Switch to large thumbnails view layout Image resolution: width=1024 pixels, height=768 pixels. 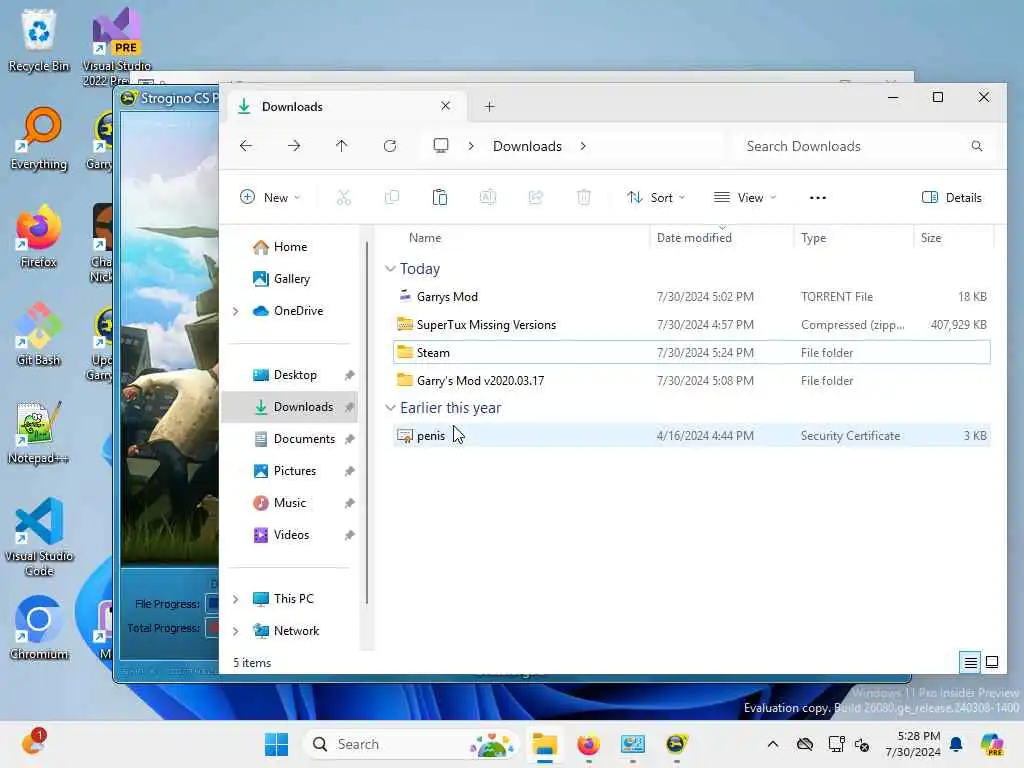tap(992, 663)
